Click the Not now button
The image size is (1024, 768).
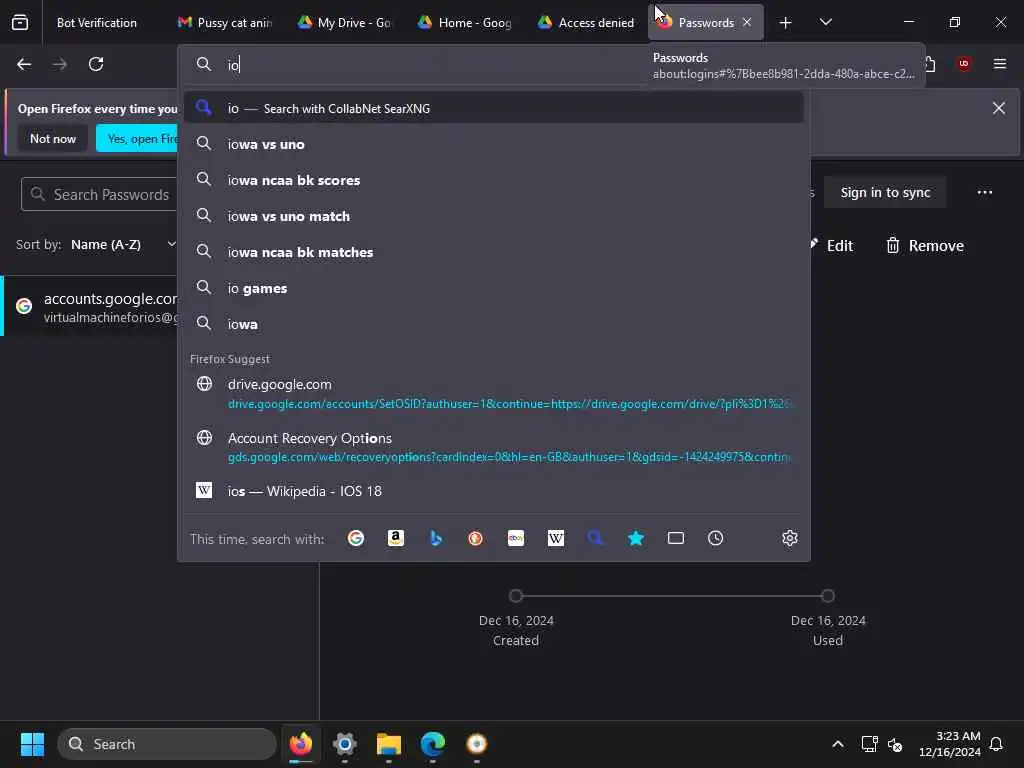click(53, 138)
